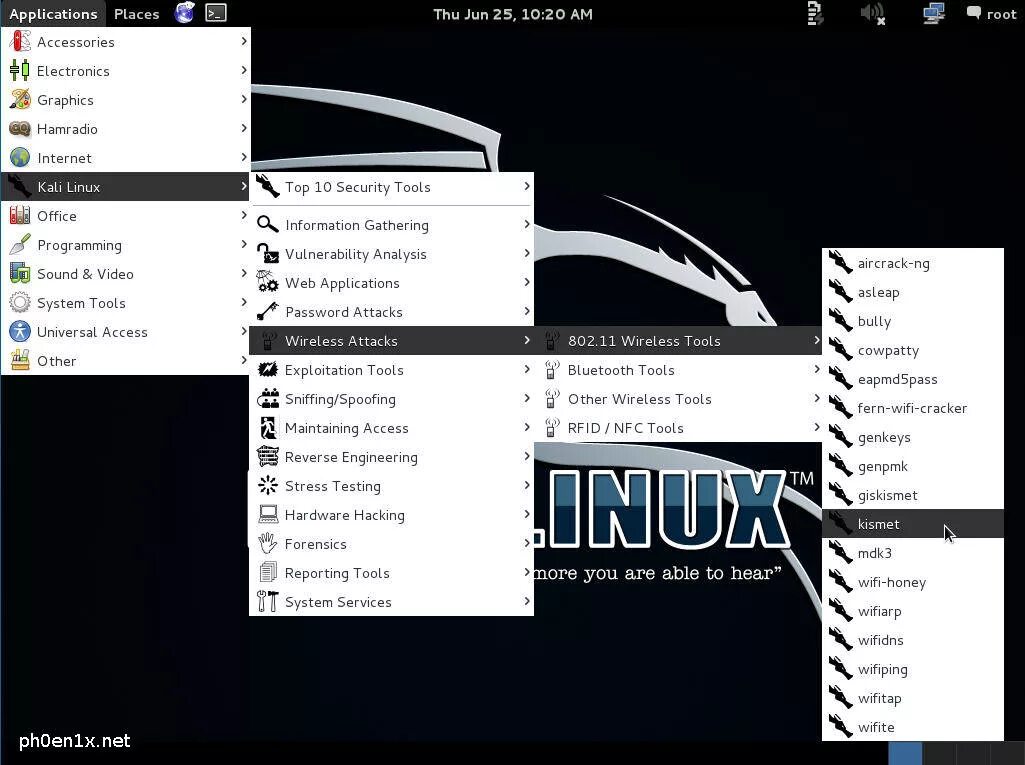The height and width of the screenshot is (765, 1025).
Task: Expand the Other Wireless Tools arrow
Action: click(x=816, y=398)
